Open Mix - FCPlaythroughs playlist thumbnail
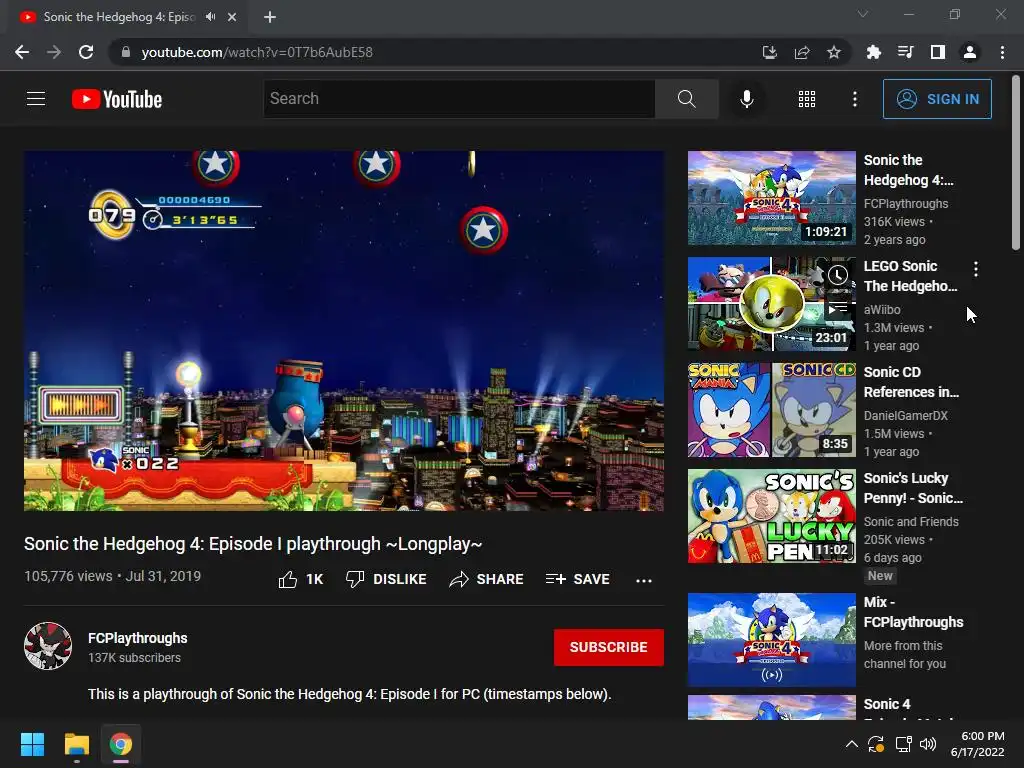This screenshot has width=1024, height=768. pyautogui.click(x=771, y=640)
